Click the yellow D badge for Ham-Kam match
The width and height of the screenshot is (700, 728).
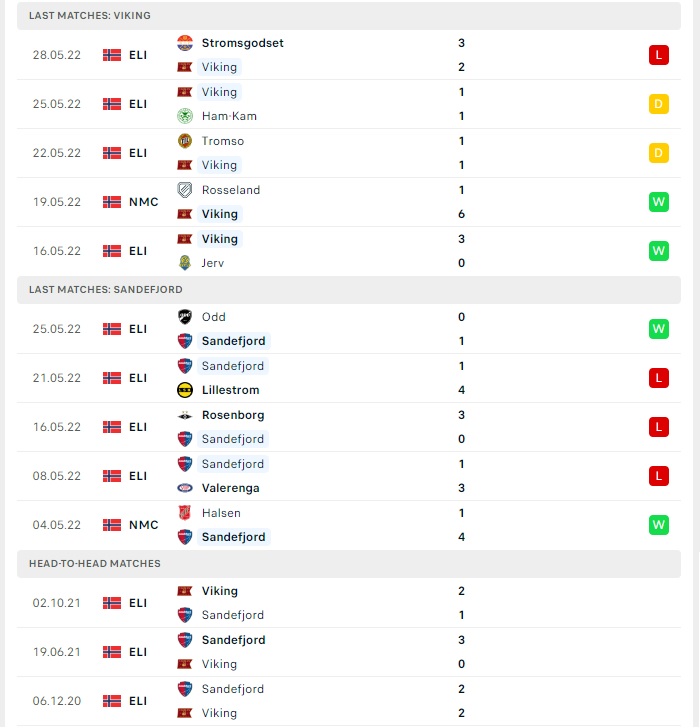tap(659, 104)
